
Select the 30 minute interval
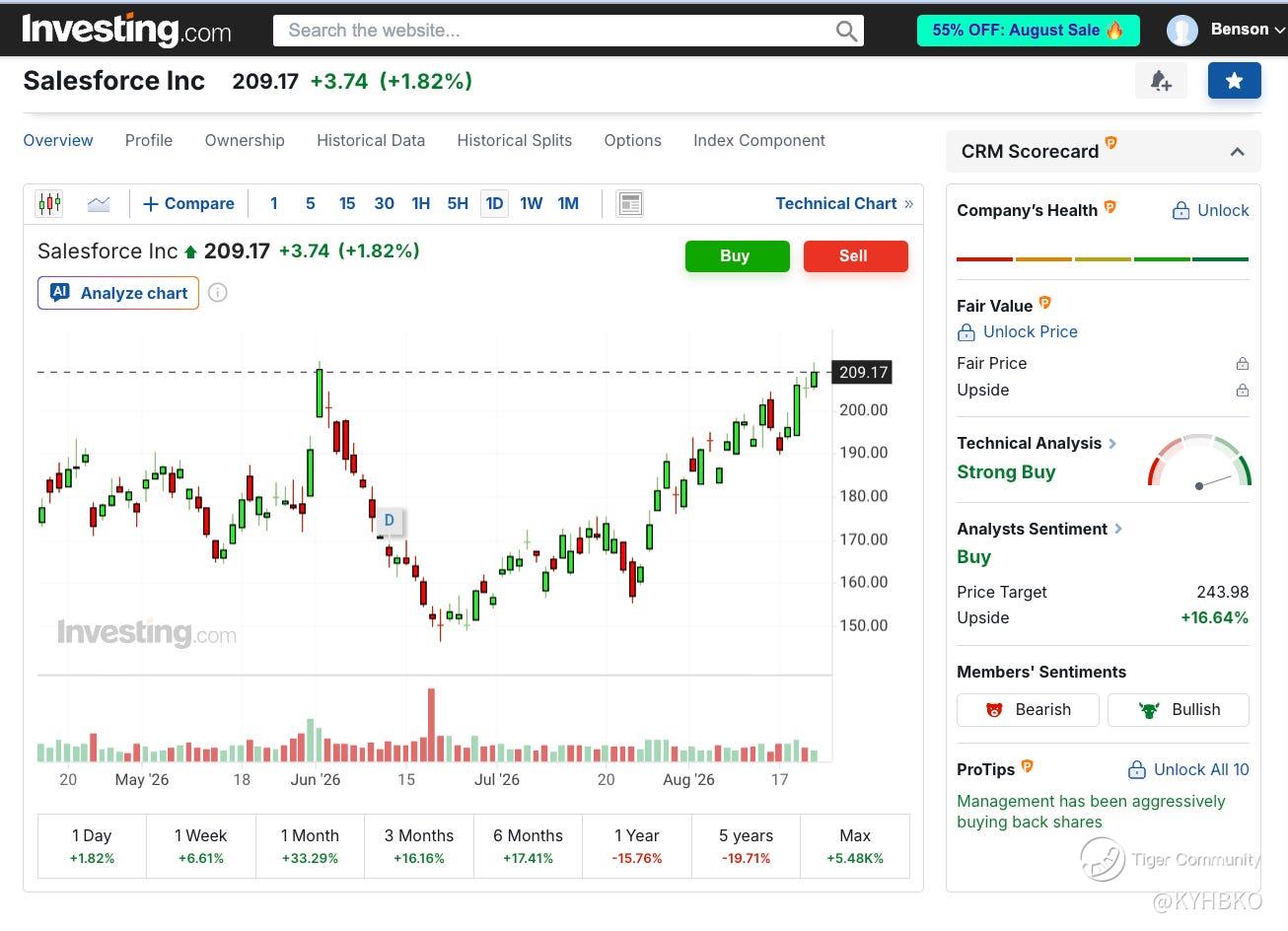point(385,204)
